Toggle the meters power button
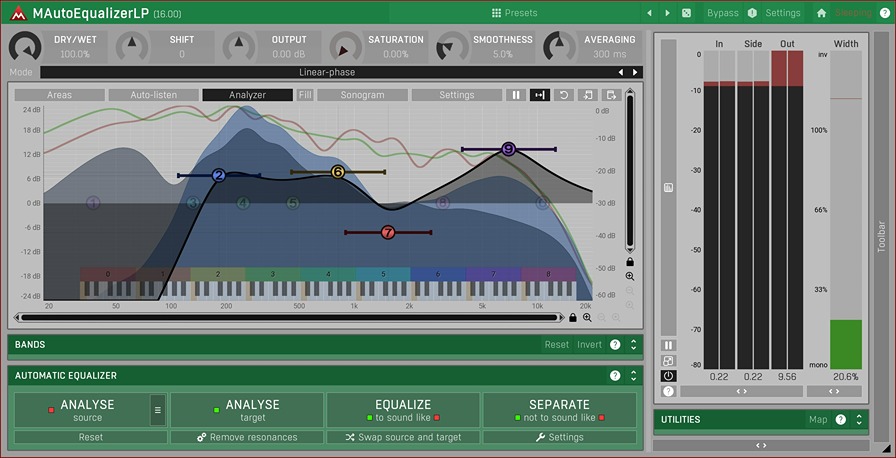896x458 pixels. pos(668,376)
